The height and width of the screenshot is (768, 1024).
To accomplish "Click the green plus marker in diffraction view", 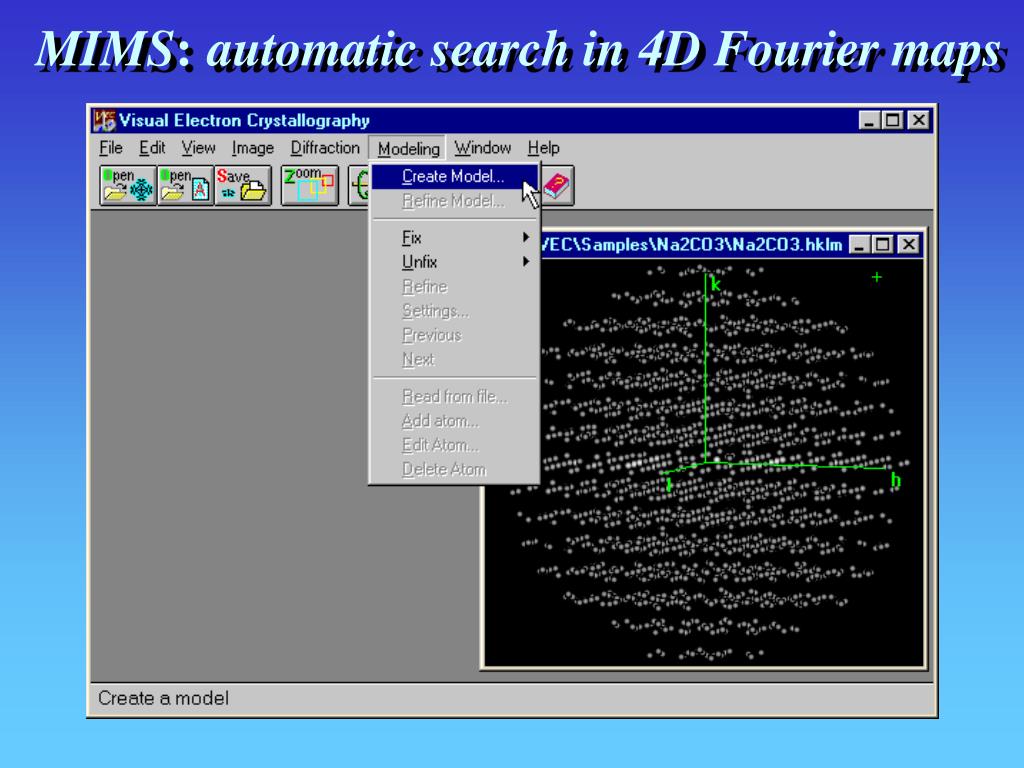I will click(876, 277).
